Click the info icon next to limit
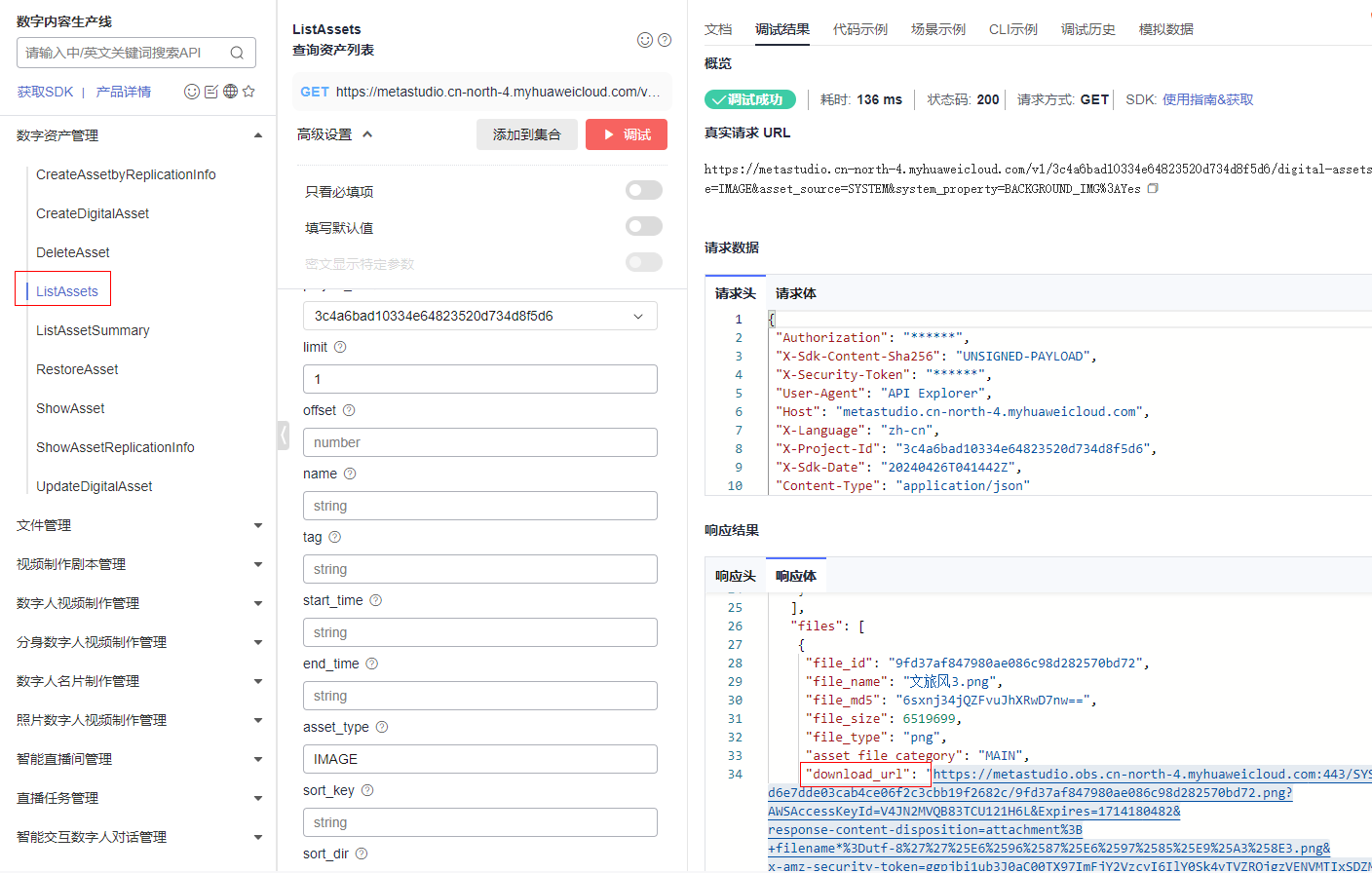 coord(340,347)
